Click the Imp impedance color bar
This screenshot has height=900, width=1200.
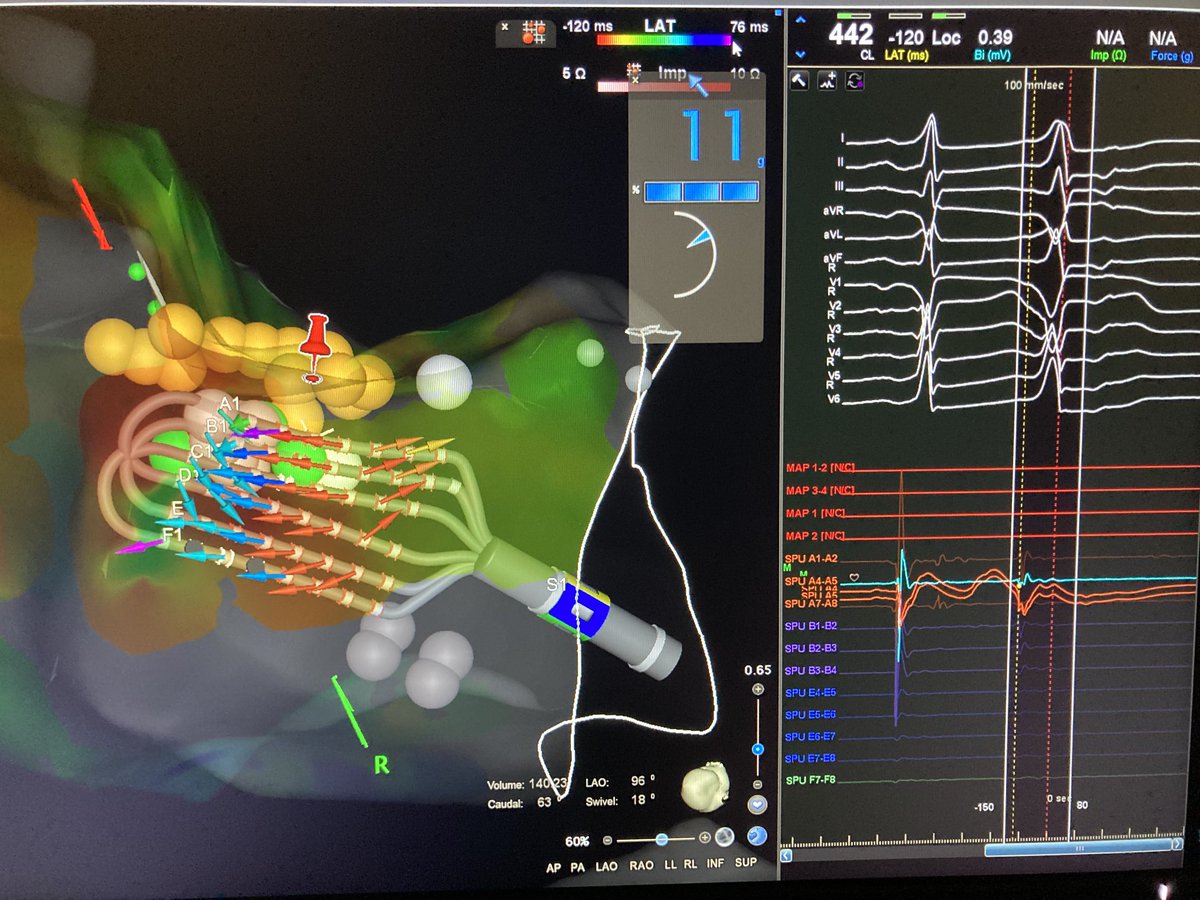click(664, 88)
